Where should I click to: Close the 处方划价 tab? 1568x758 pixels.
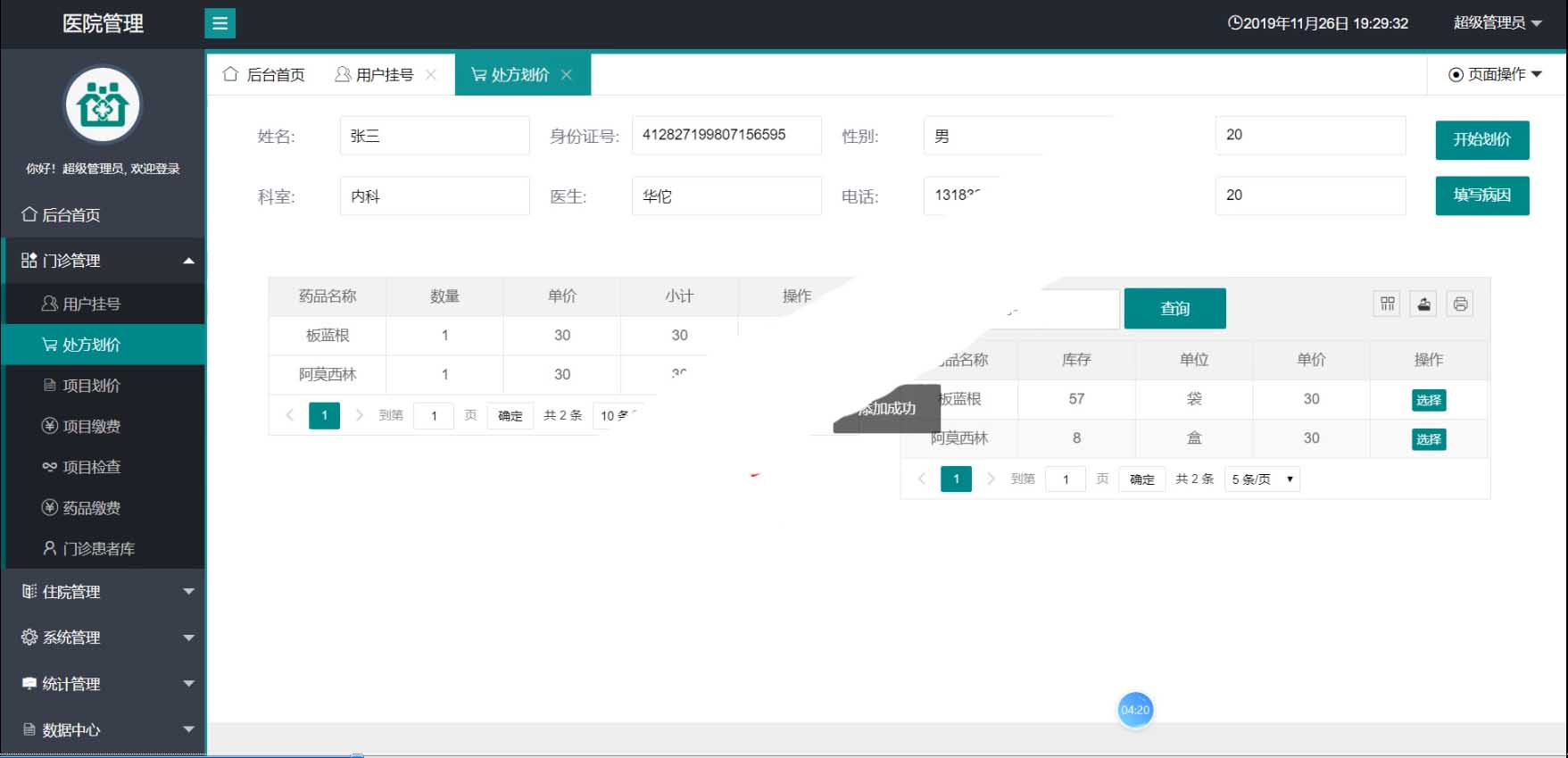[567, 75]
